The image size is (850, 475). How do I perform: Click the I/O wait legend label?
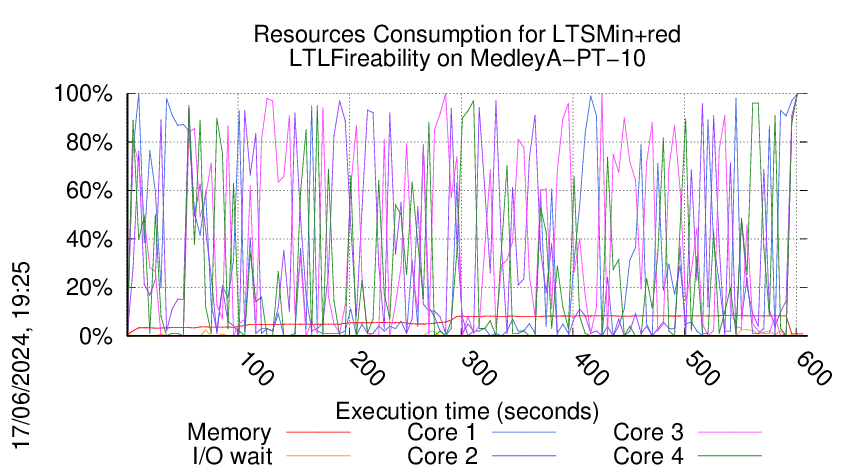(233, 456)
